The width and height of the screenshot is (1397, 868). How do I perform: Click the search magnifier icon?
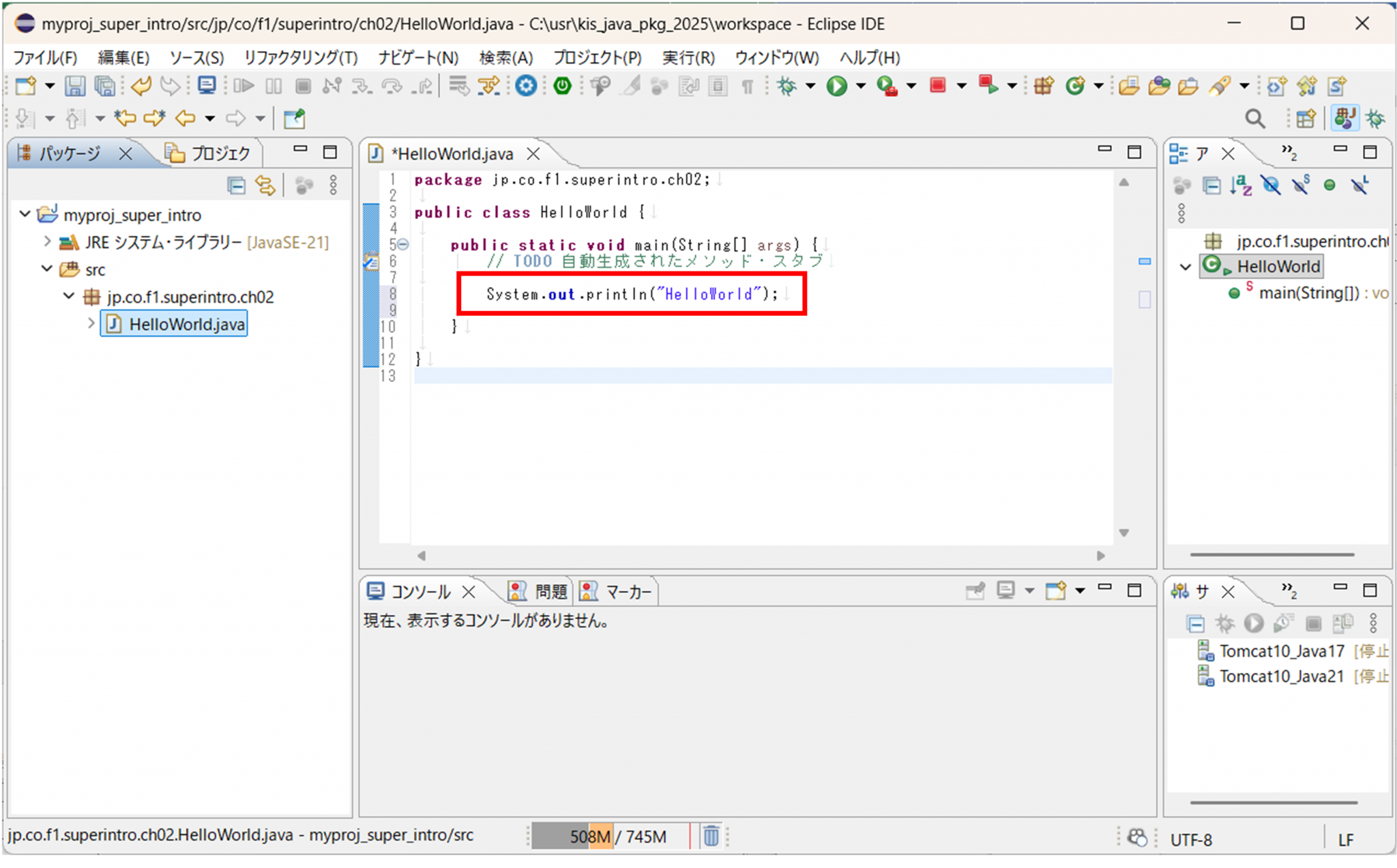click(1254, 119)
